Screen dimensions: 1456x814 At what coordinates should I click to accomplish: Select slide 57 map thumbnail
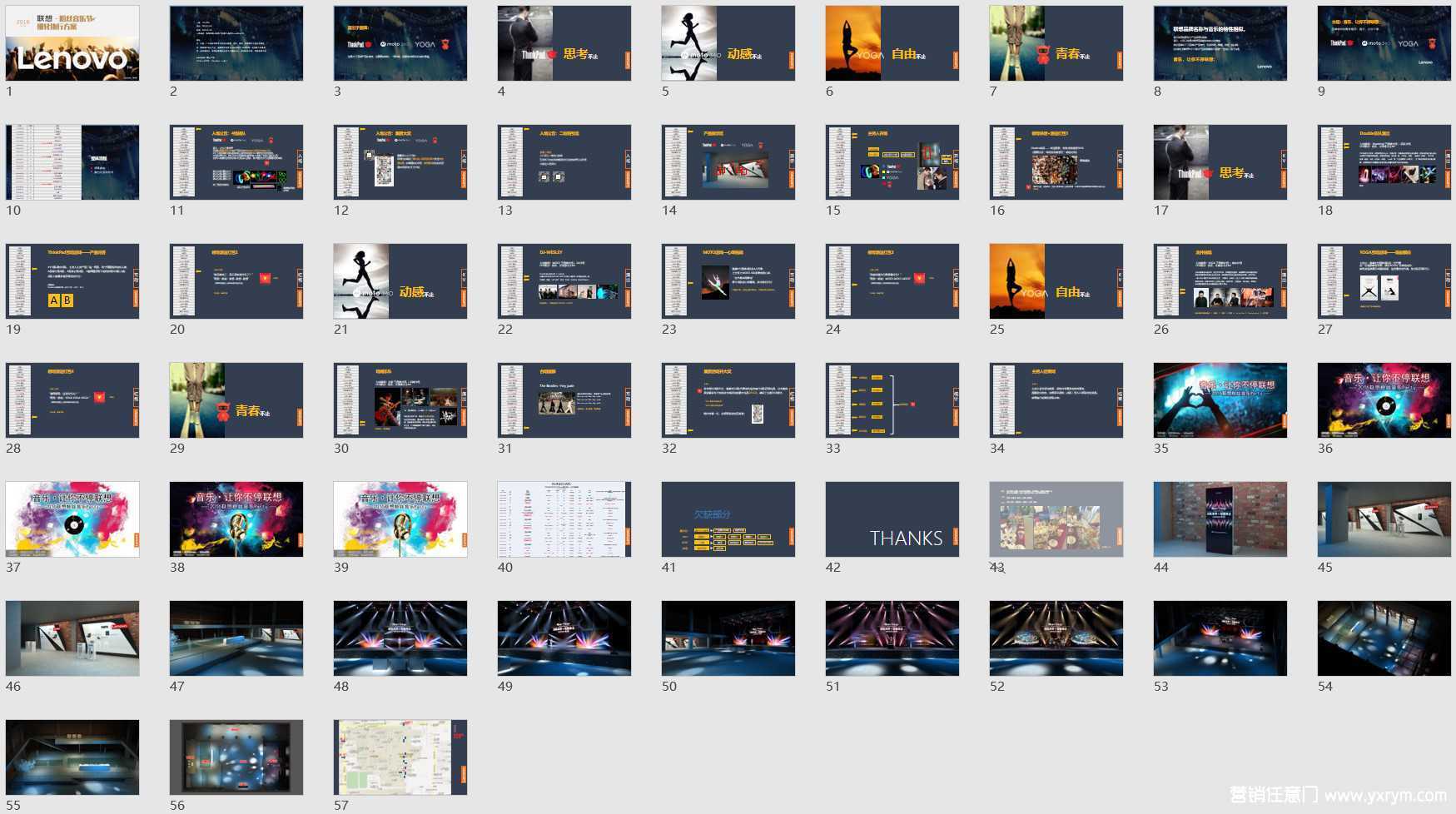coord(400,757)
